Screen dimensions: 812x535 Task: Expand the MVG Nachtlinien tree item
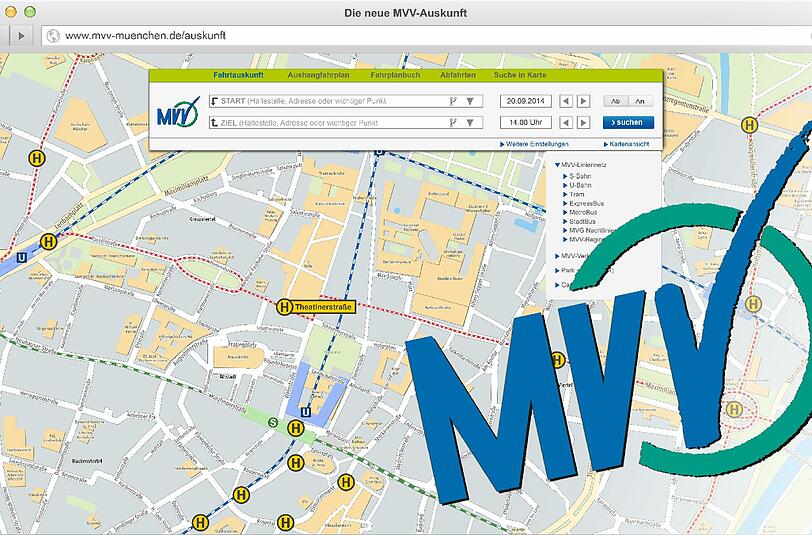coord(566,230)
